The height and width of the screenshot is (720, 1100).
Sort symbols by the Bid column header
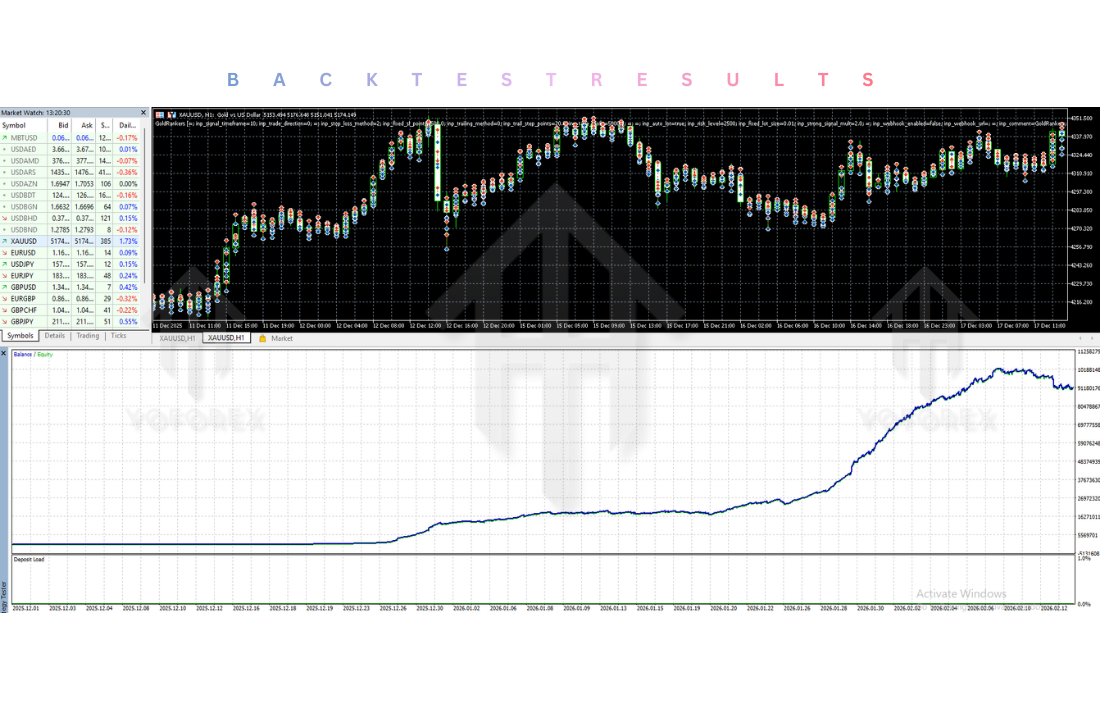(62, 125)
